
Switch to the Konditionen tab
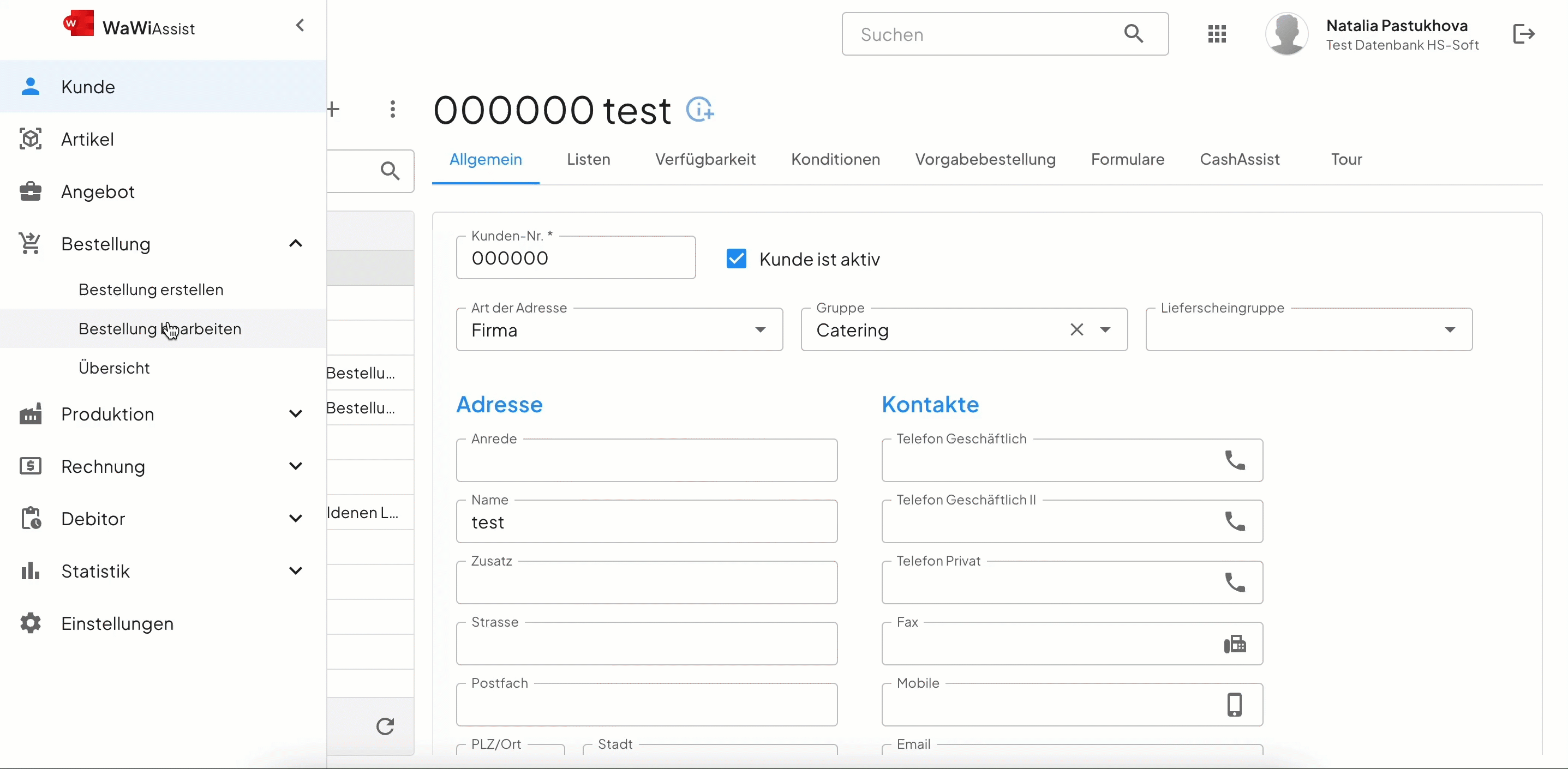click(835, 159)
